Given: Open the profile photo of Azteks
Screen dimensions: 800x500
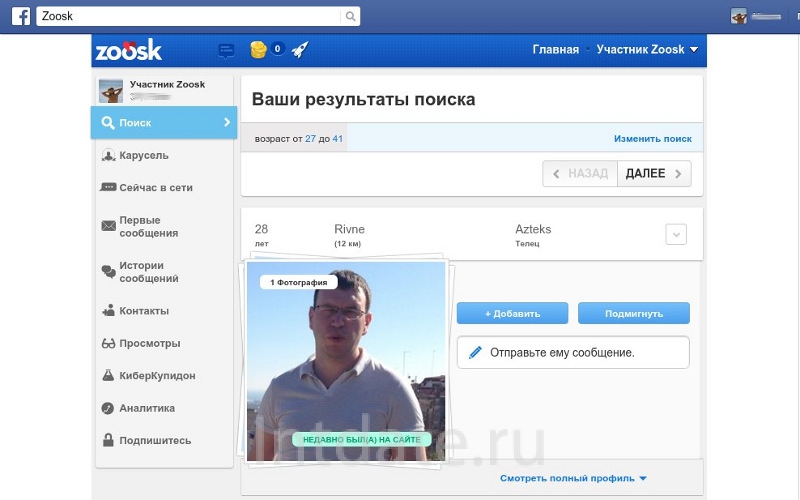Looking at the screenshot, I should tap(346, 361).
